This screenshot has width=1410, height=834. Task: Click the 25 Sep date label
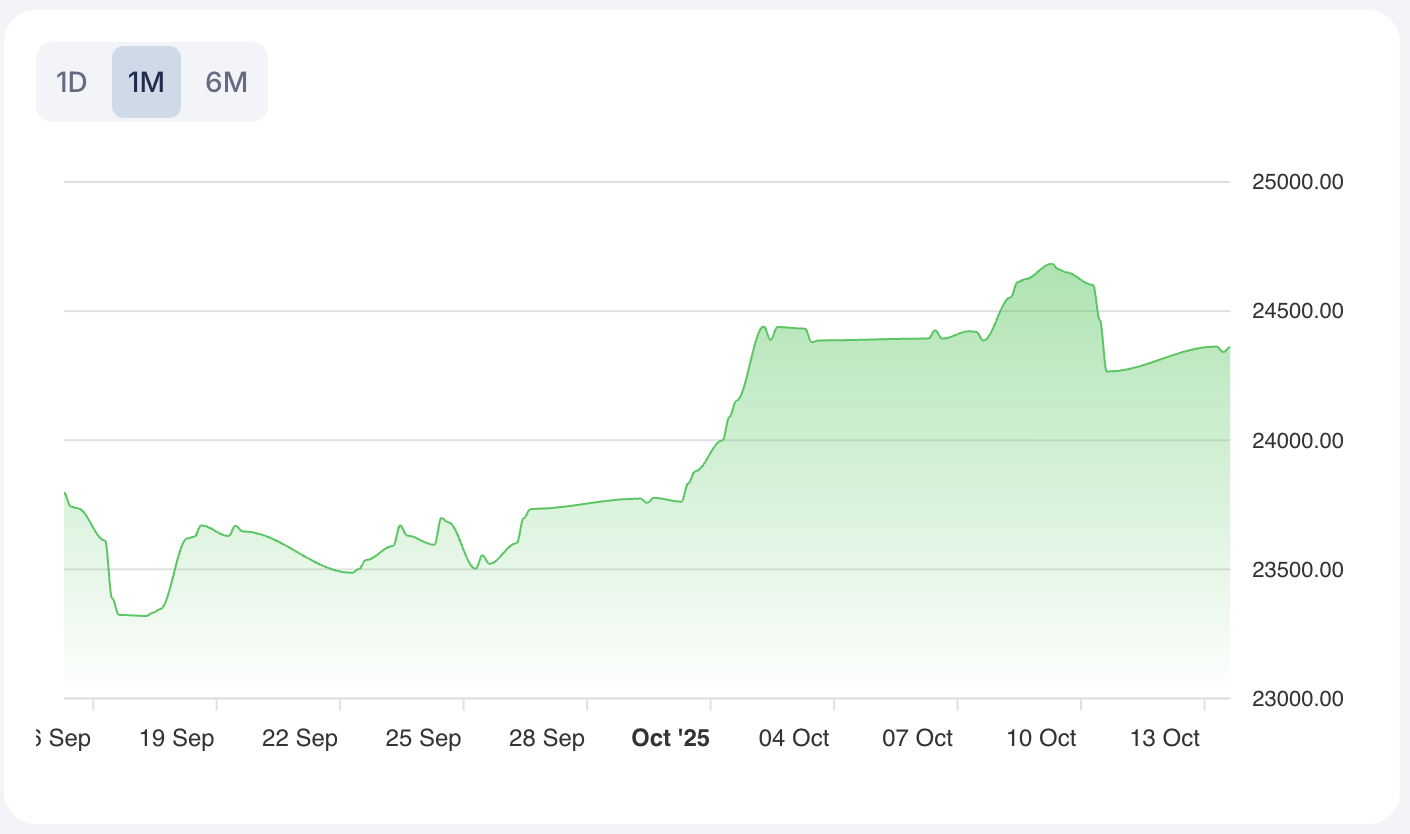click(x=423, y=739)
